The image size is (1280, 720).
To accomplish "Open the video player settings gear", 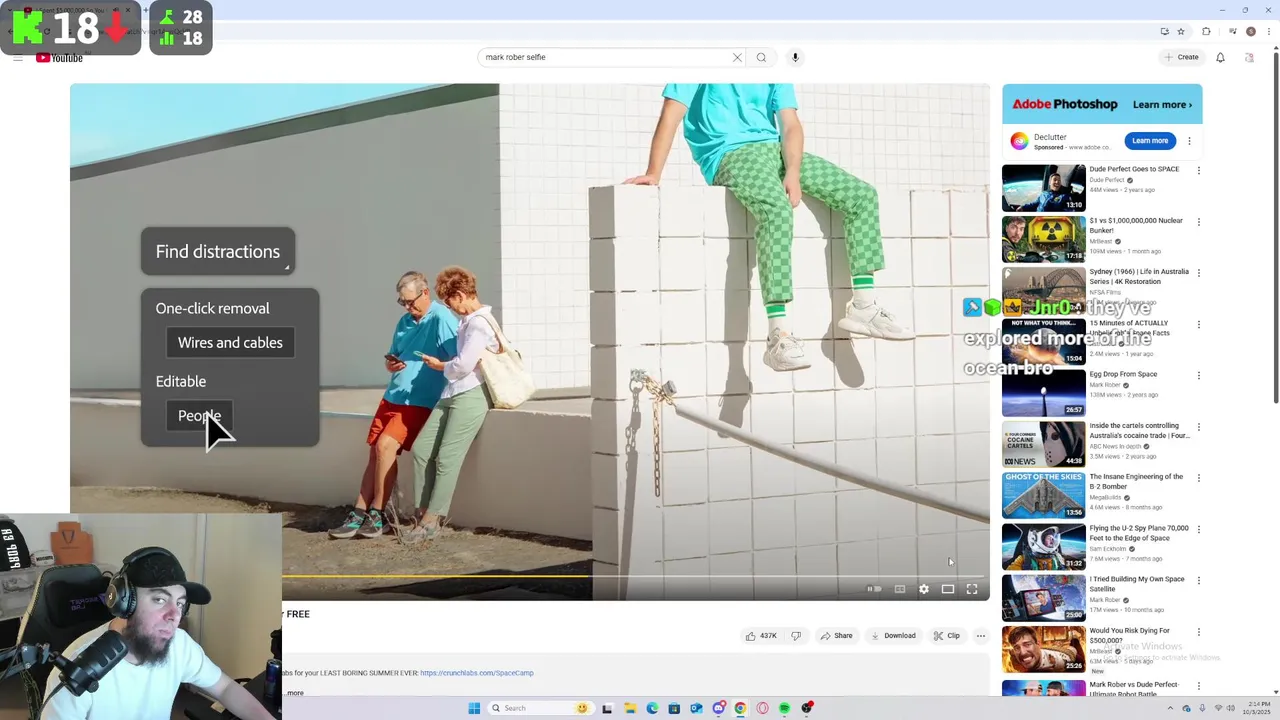I will click(x=924, y=589).
